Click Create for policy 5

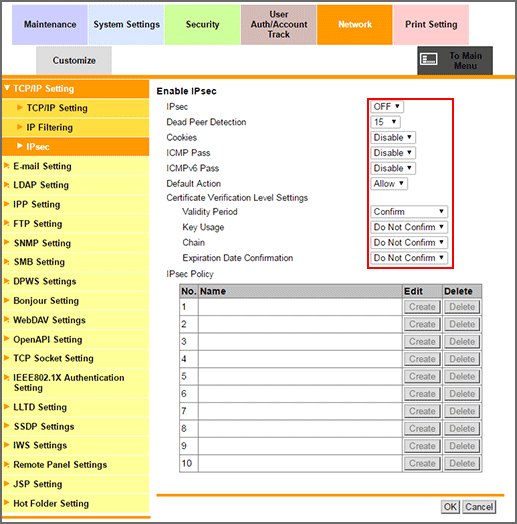coord(422,376)
